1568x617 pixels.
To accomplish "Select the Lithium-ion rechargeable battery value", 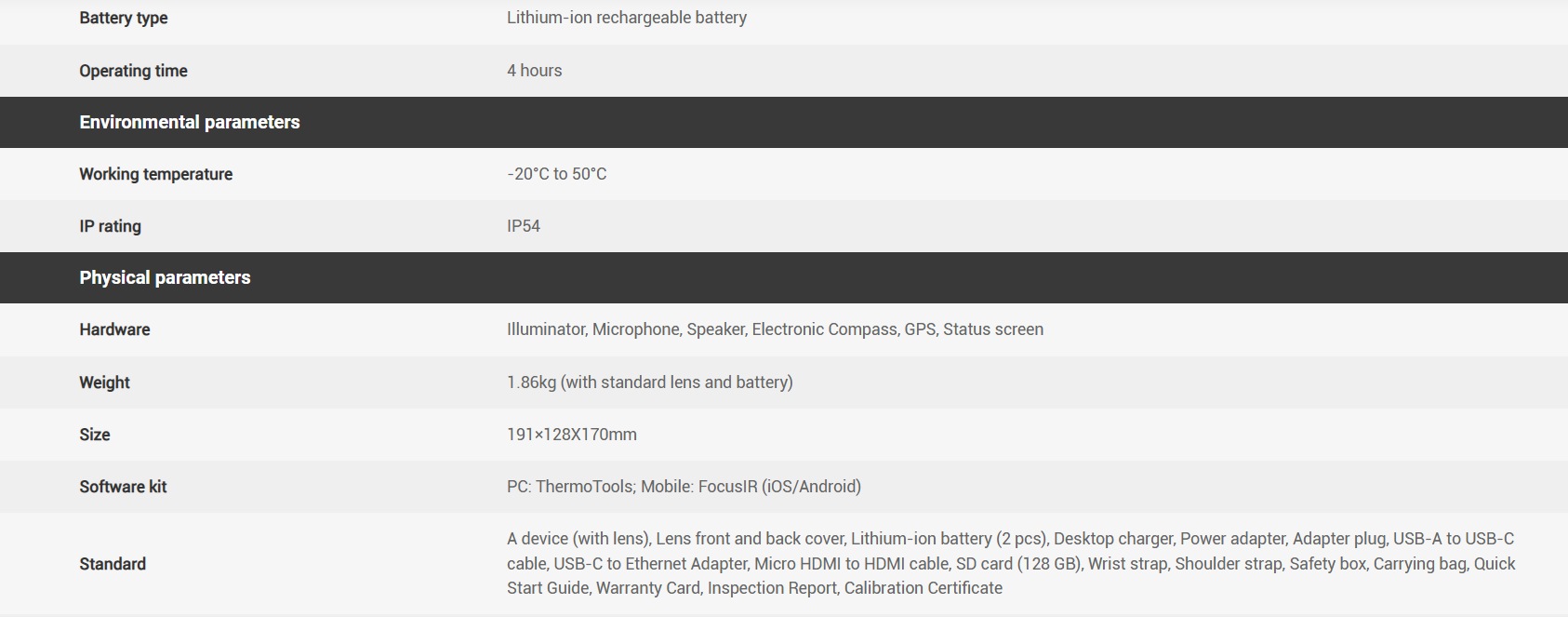I will tap(626, 18).
